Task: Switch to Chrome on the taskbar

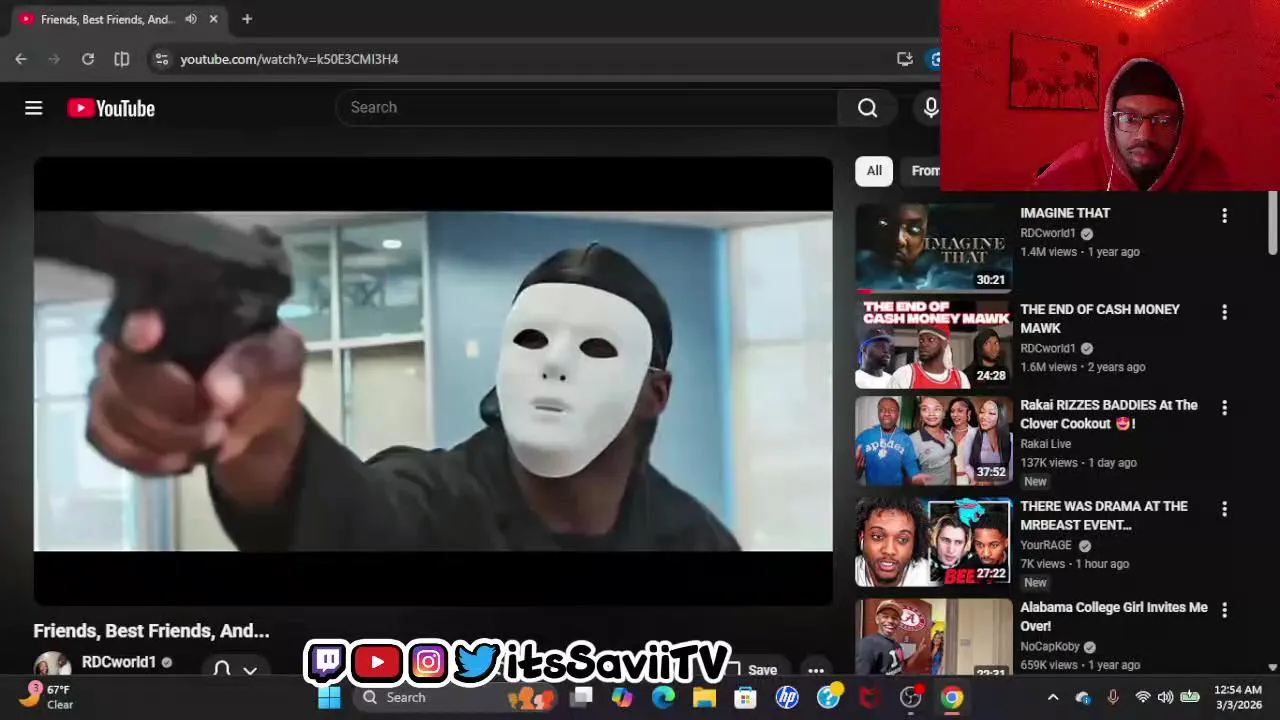Action: [x=952, y=697]
